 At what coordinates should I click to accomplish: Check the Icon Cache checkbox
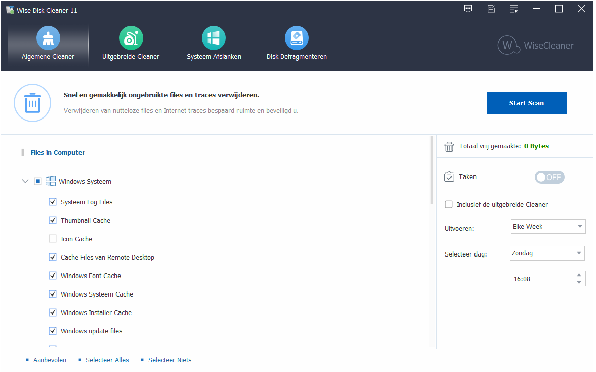[x=53, y=239]
